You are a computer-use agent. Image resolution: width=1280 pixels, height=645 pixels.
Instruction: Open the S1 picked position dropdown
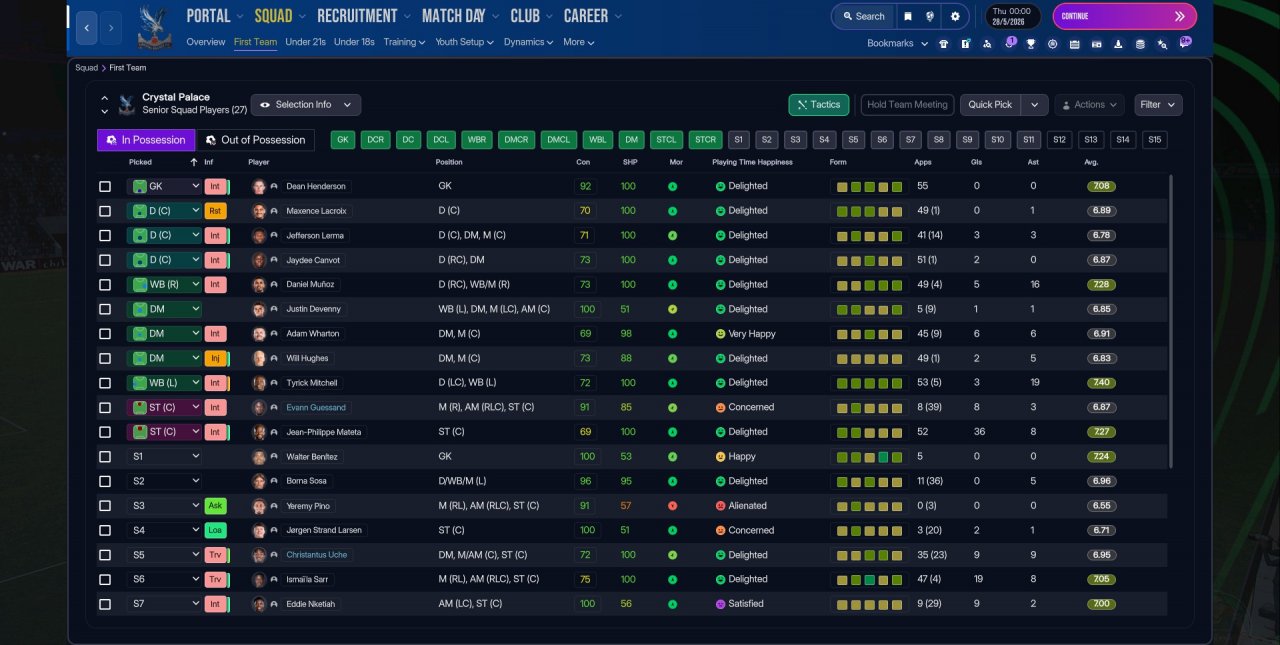(x=165, y=457)
